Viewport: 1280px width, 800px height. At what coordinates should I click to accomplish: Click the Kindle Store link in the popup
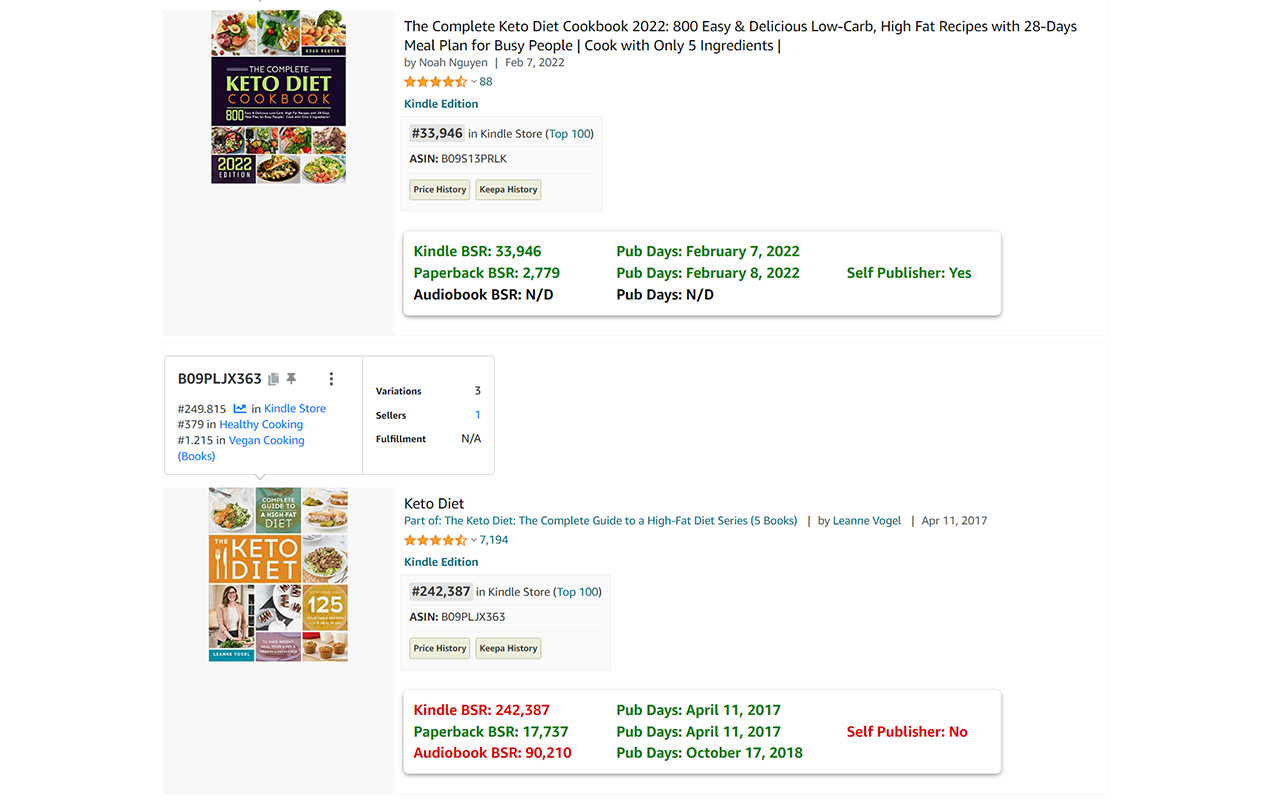pos(295,408)
